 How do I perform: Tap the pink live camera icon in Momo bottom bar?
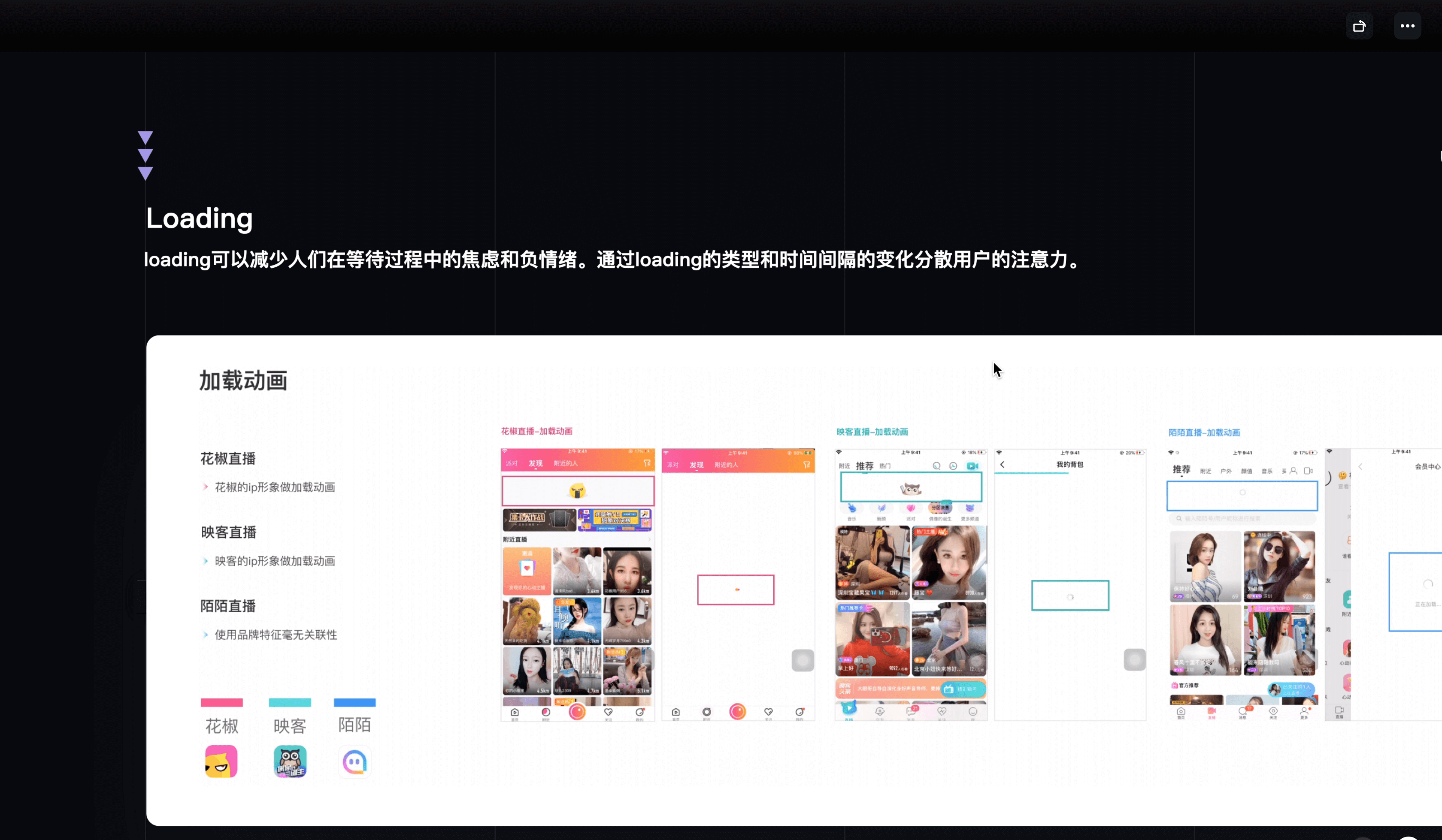[x=1212, y=711]
